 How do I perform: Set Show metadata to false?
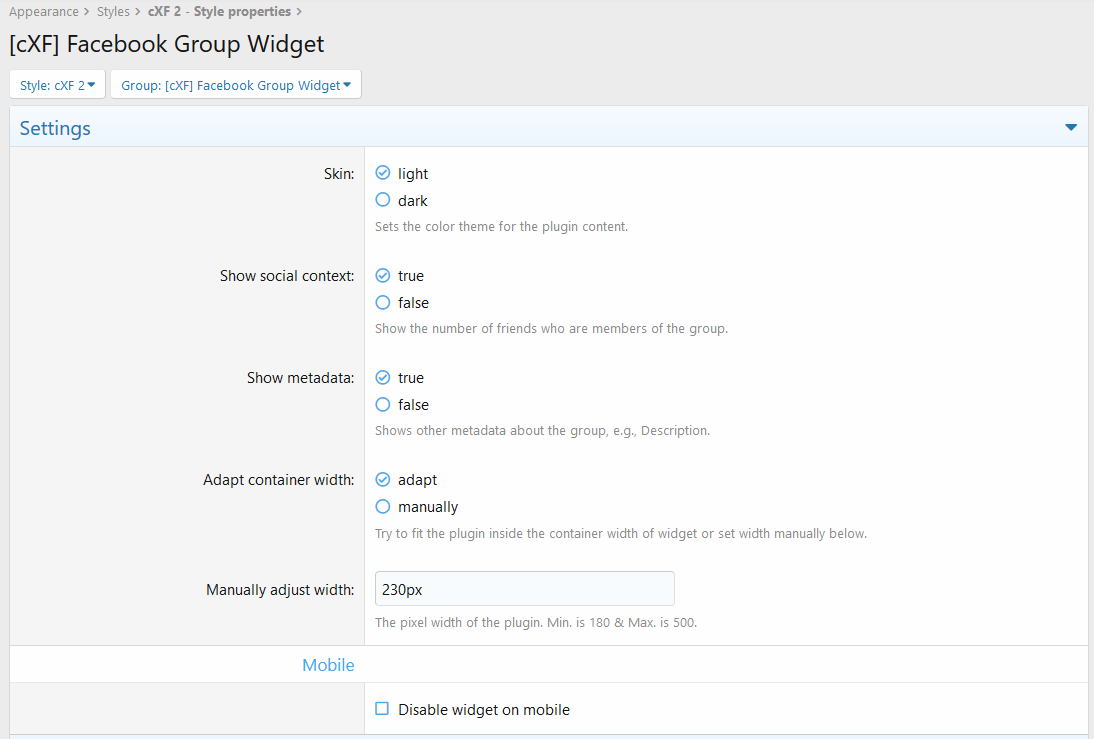tap(383, 404)
